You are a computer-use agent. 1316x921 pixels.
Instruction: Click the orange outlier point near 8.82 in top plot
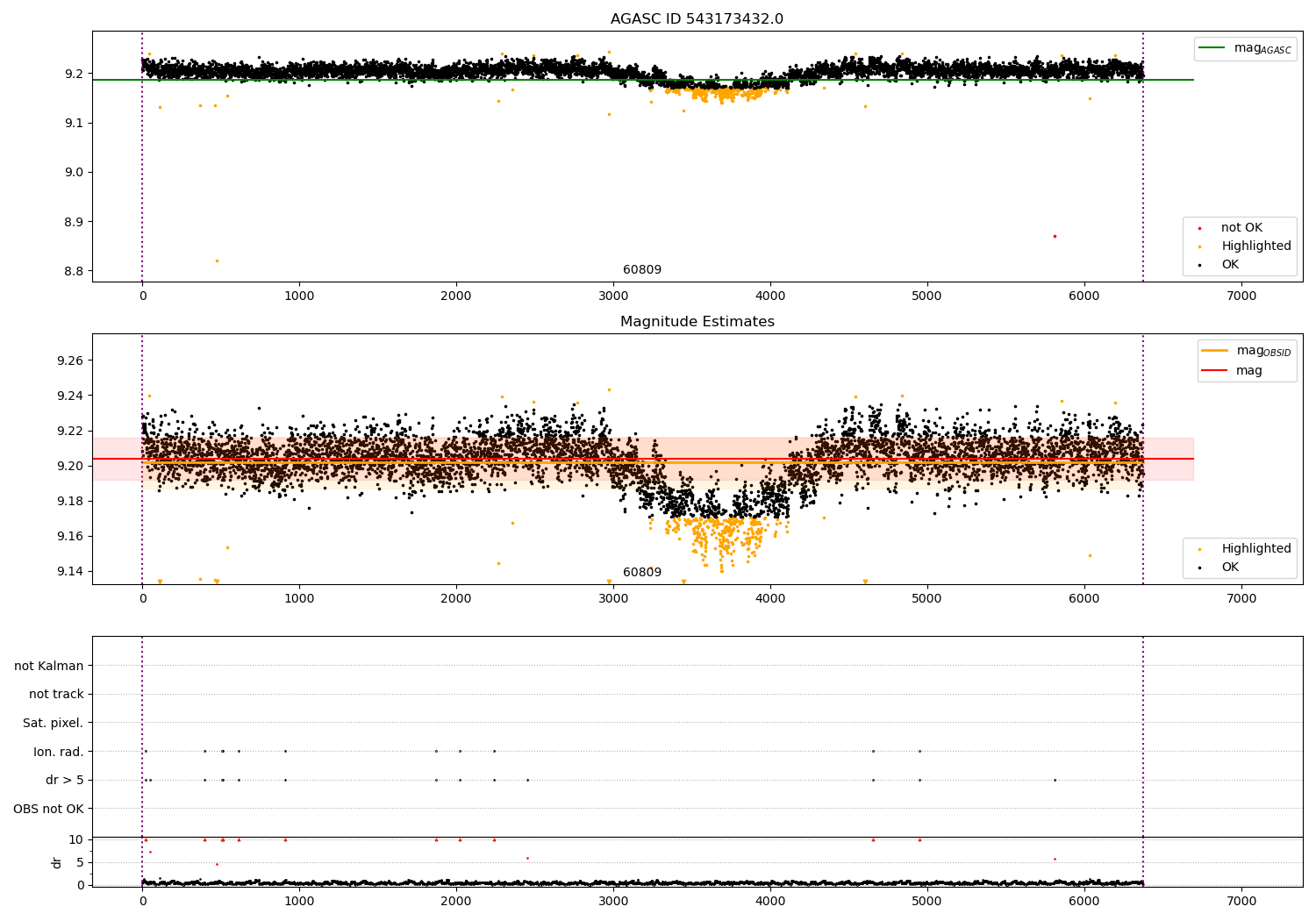point(217,261)
